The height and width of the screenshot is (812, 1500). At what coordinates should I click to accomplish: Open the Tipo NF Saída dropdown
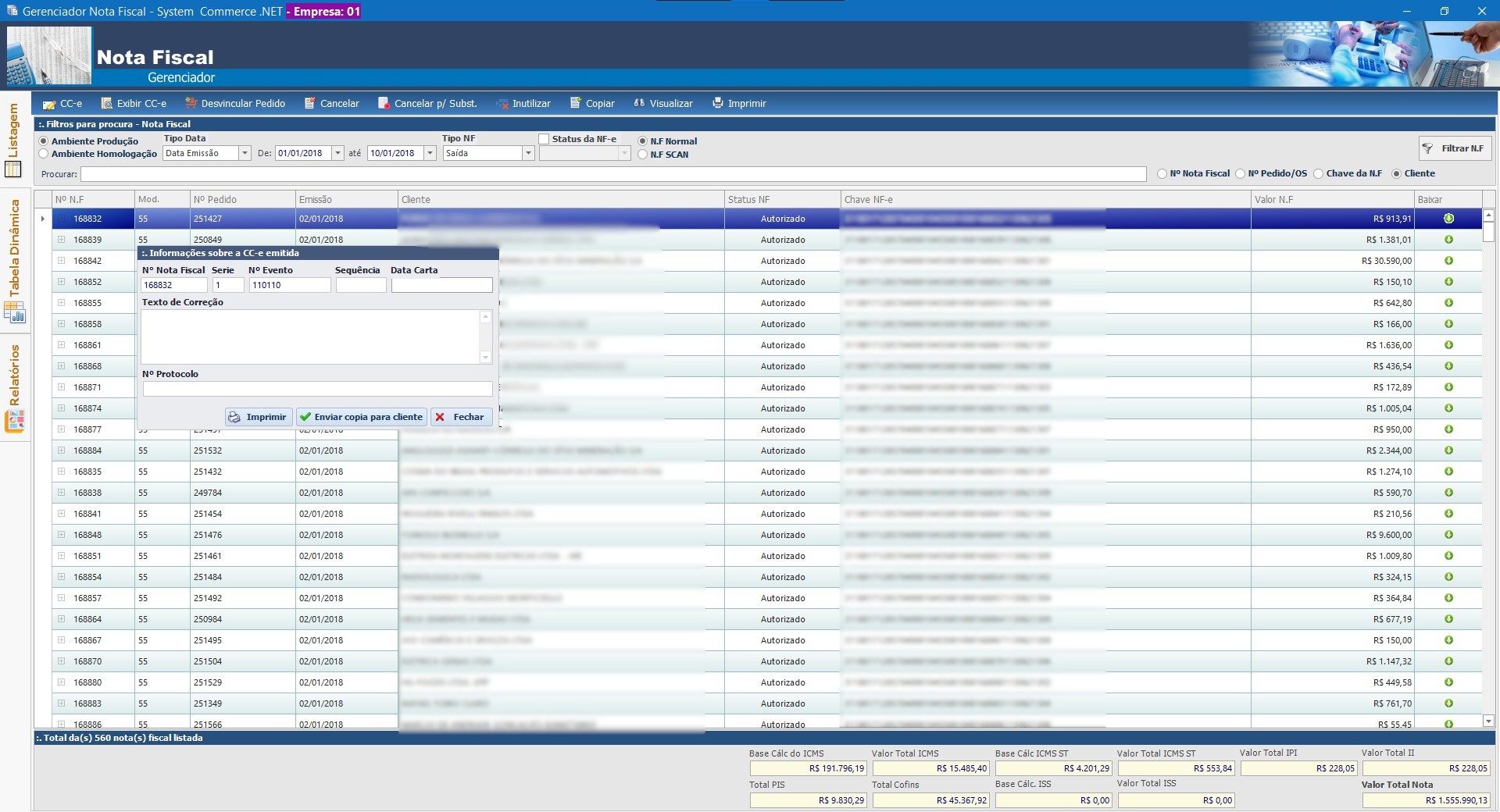tap(528, 154)
